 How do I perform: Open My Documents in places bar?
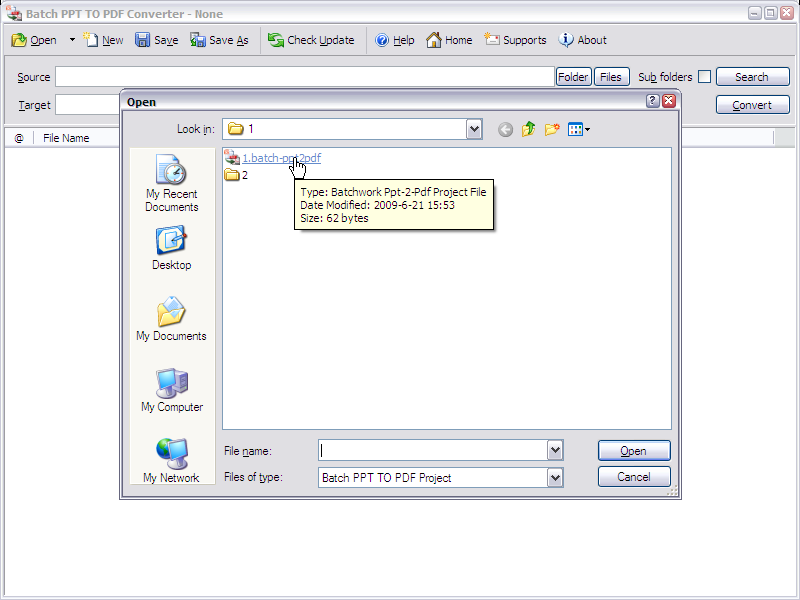pos(171,319)
